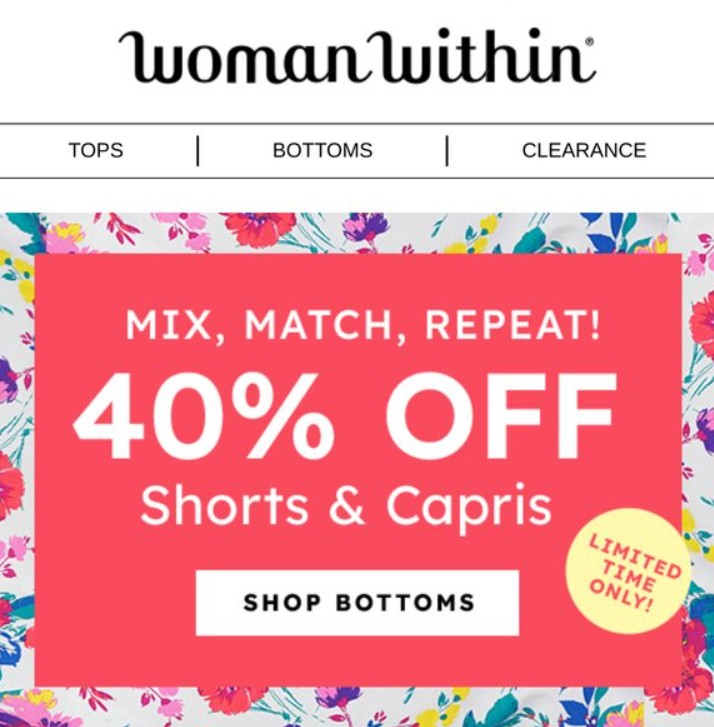714x727 pixels.
Task: Click the floral border left of banner
Action: pos(17,464)
